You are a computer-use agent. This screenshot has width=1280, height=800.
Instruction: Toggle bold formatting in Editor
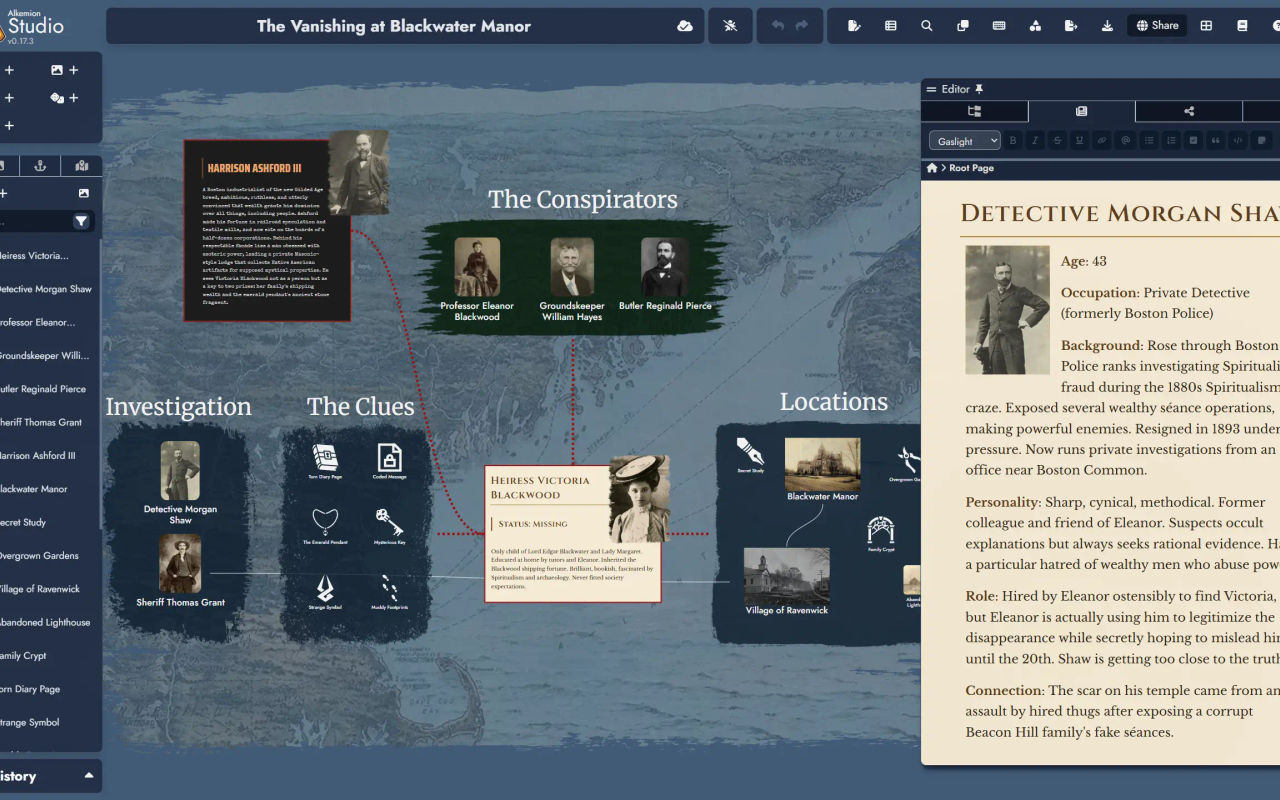click(1013, 141)
